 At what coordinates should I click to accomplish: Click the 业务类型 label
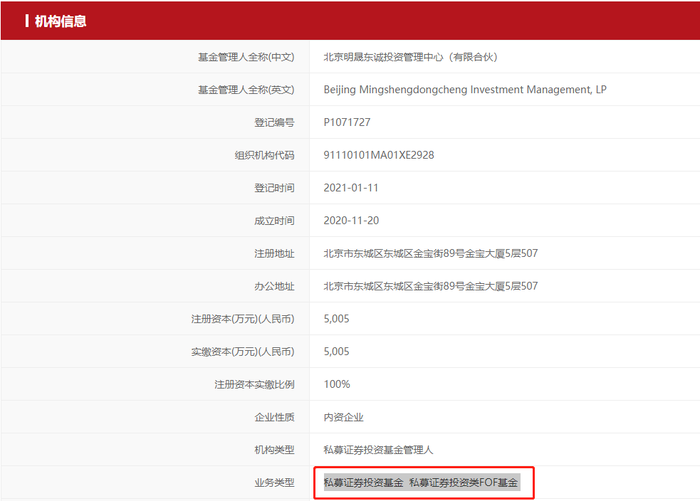[275, 483]
